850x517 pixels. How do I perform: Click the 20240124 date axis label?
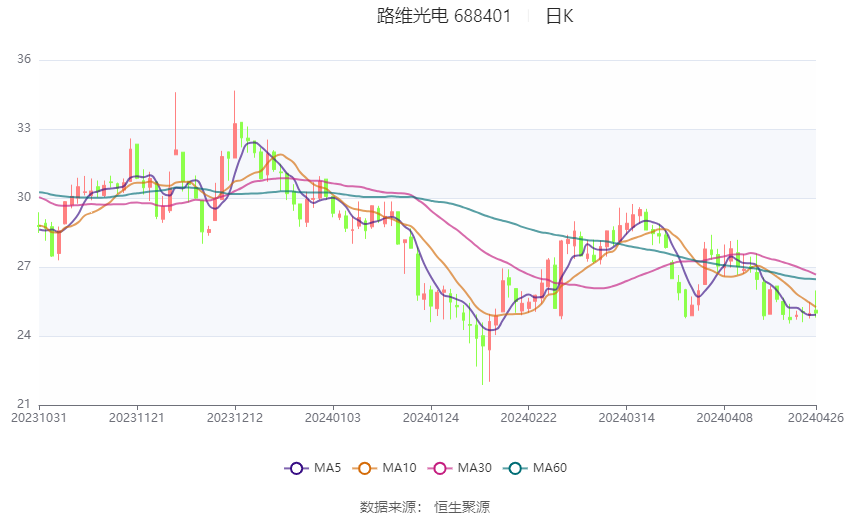click(x=431, y=418)
